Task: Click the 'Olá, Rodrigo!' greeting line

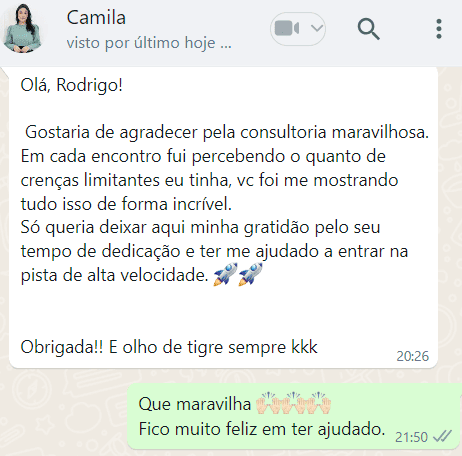Action: (72, 85)
